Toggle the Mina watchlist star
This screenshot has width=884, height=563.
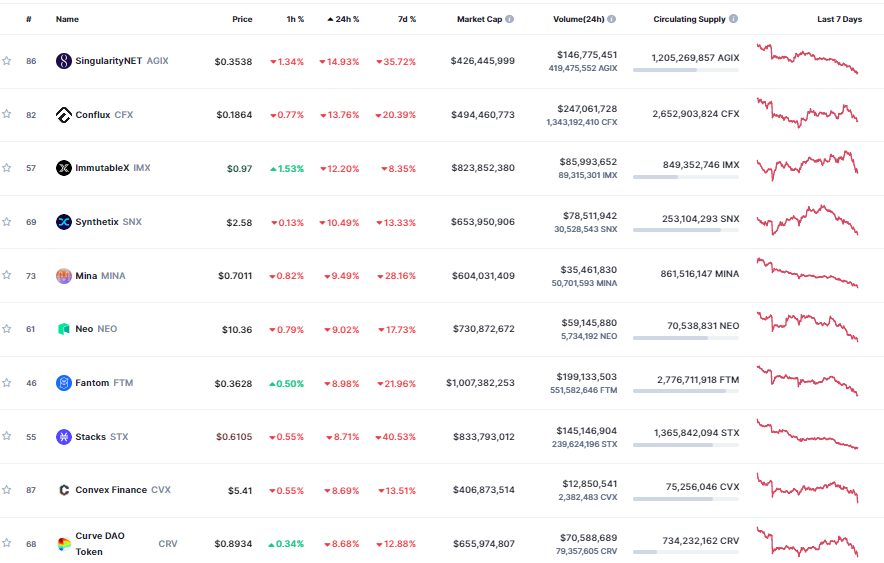(7, 275)
